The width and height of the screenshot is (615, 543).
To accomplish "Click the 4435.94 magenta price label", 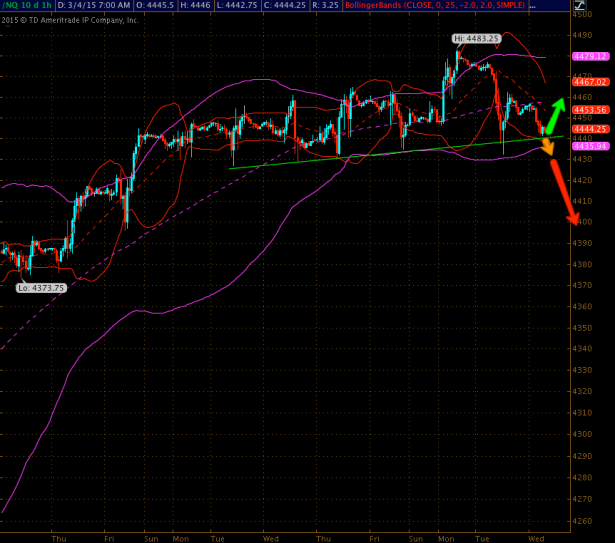I will [584, 146].
